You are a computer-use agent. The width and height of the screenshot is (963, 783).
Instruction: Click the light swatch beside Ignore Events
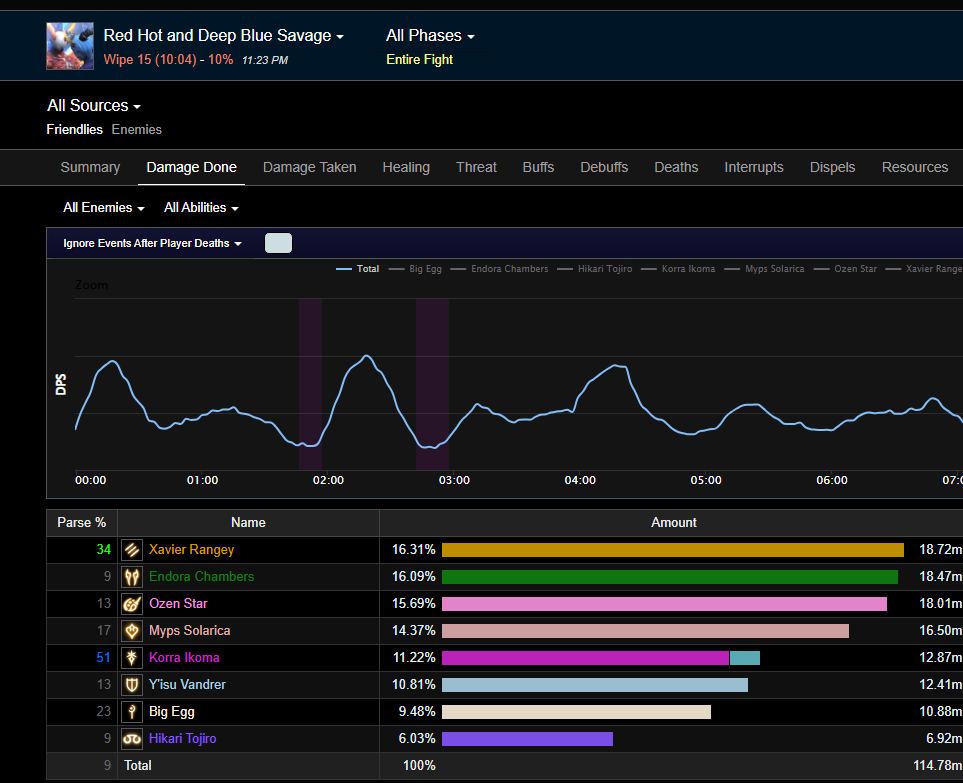coord(278,243)
